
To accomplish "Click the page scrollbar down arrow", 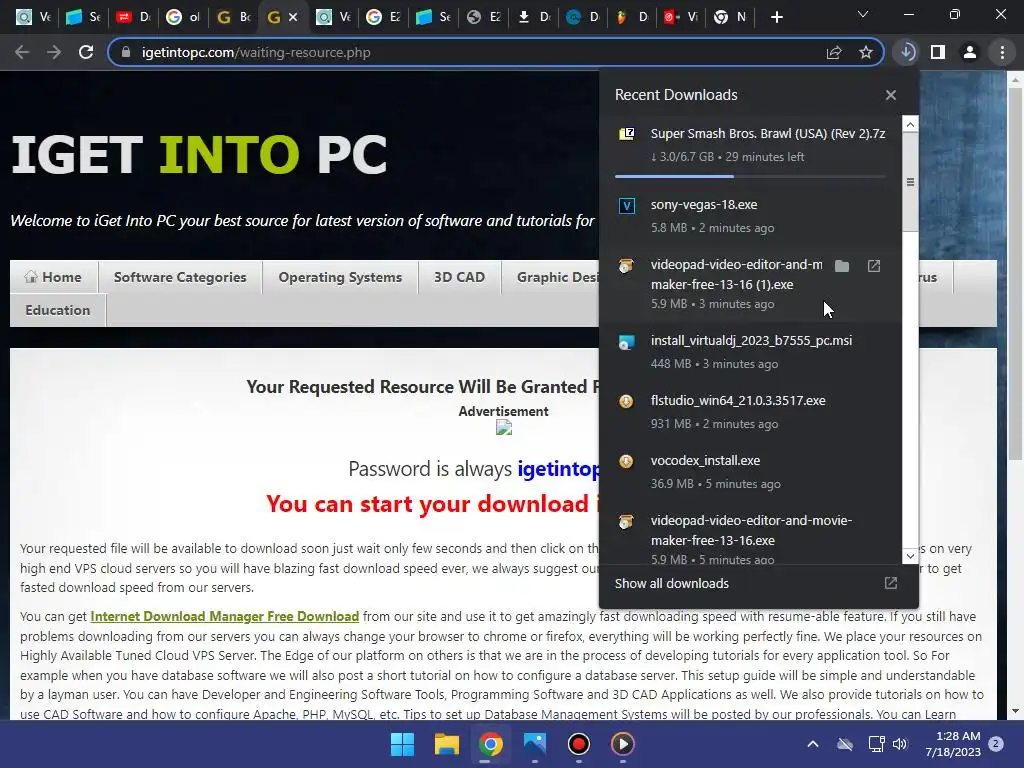I will point(1016,711).
